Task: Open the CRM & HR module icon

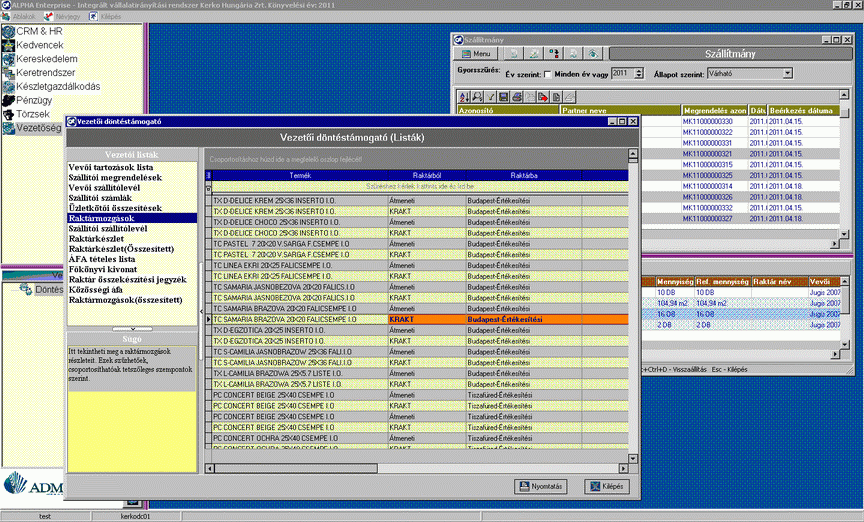Action: [8, 31]
